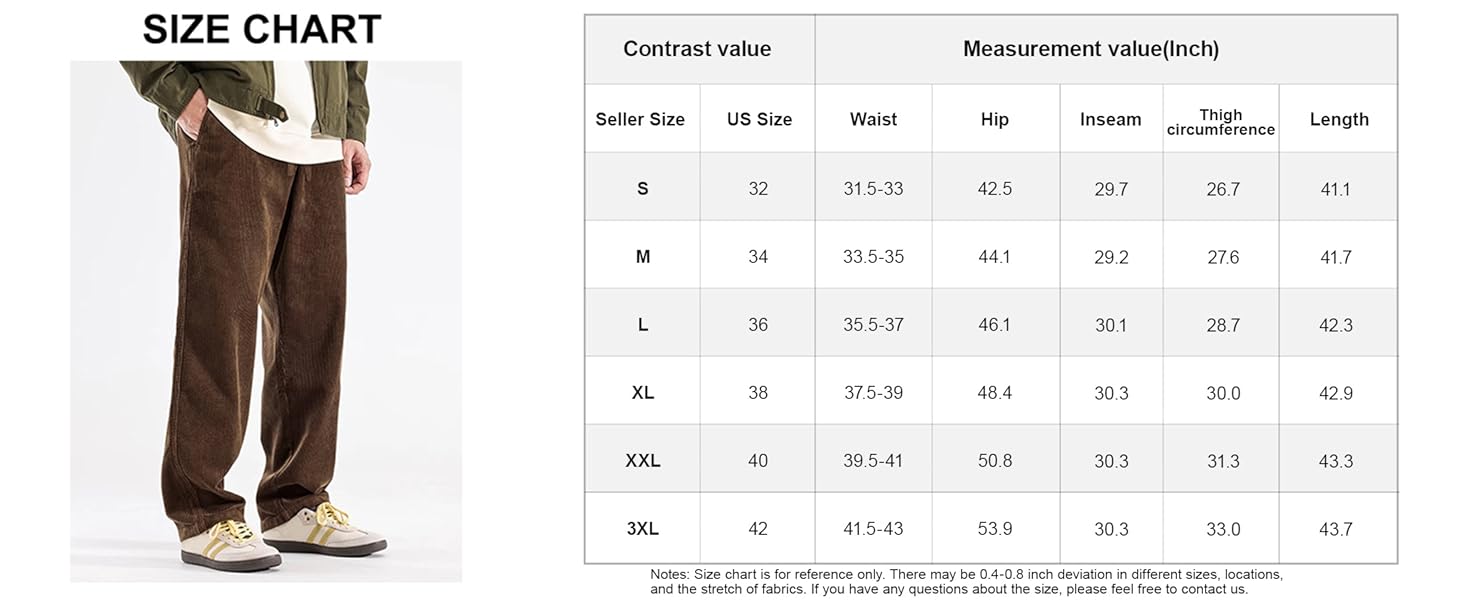Select the S seller size row label
1464x600 pixels.
[642, 188]
